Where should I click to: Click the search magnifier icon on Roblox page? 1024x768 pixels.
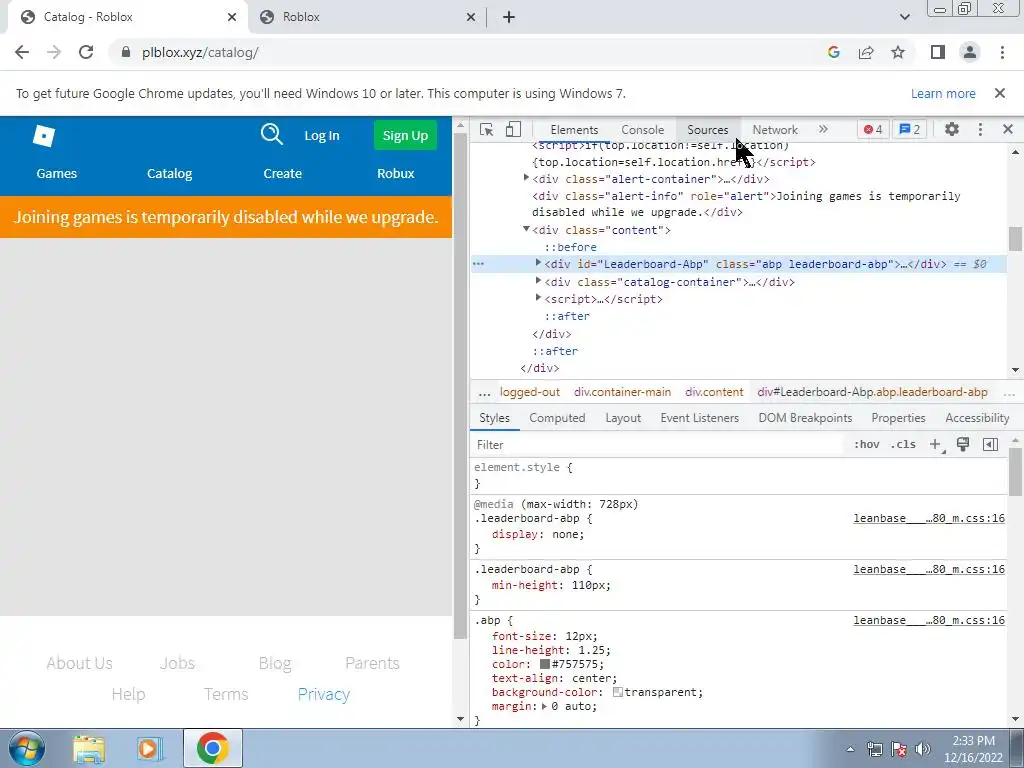(272, 135)
